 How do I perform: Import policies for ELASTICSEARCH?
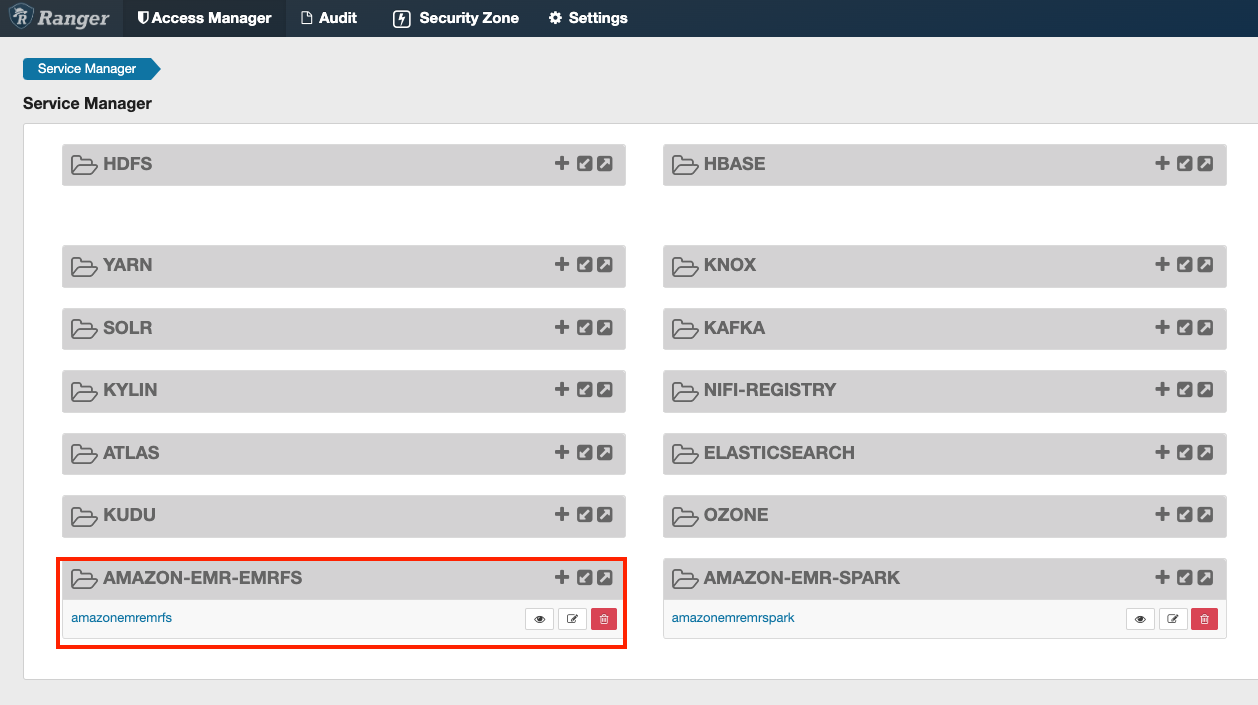pyautogui.click(x=1185, y=452)
